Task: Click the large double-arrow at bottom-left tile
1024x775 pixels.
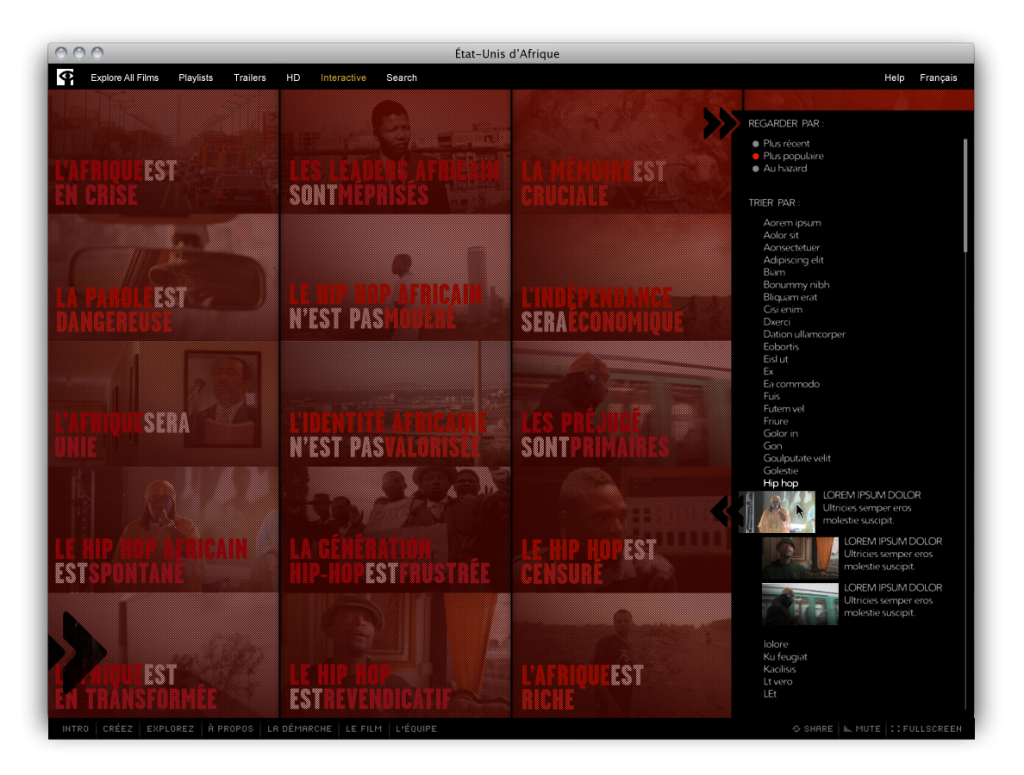Action: (76, 654)
